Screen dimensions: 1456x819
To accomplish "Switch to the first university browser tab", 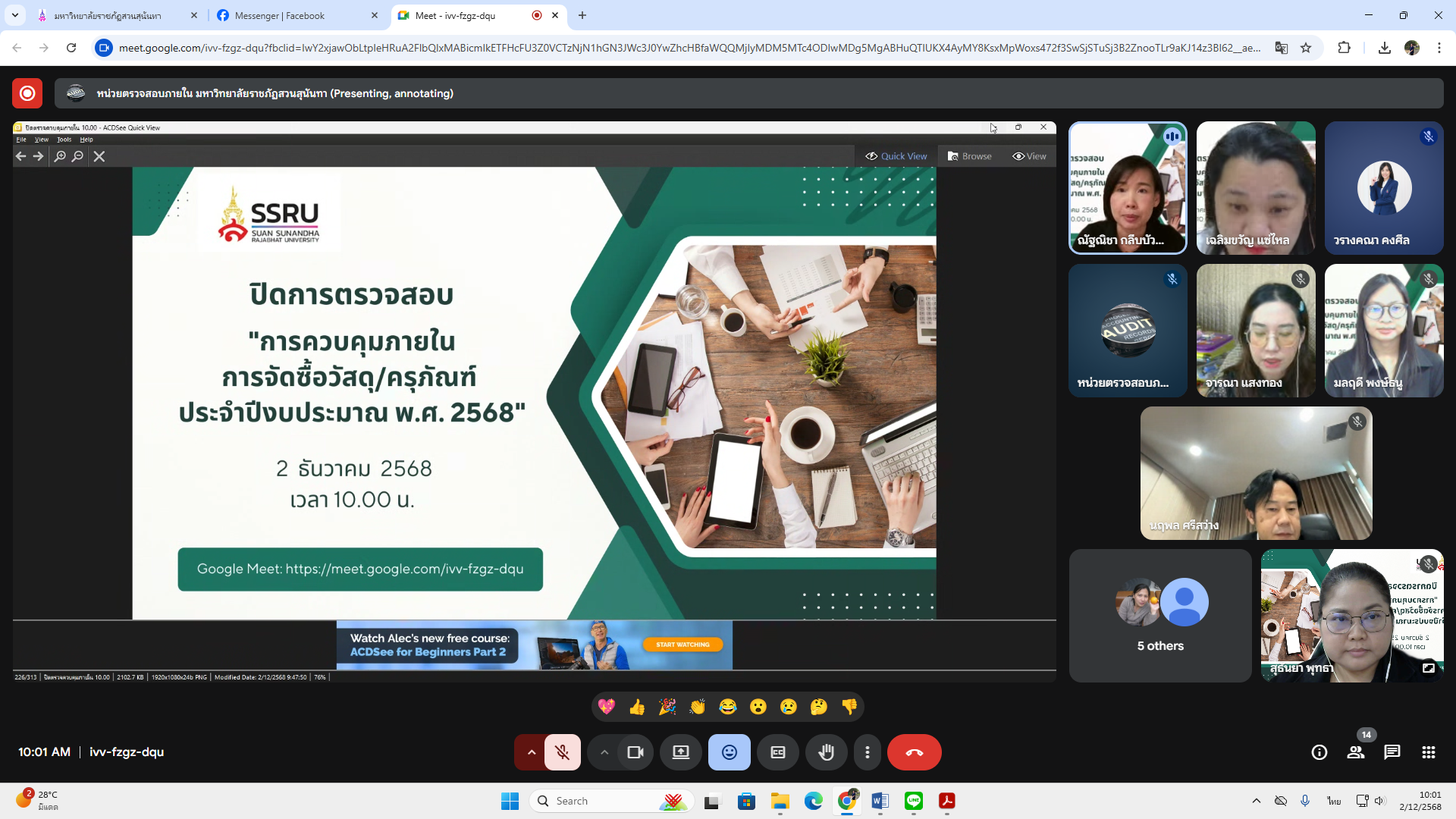I will pos(108,15).
